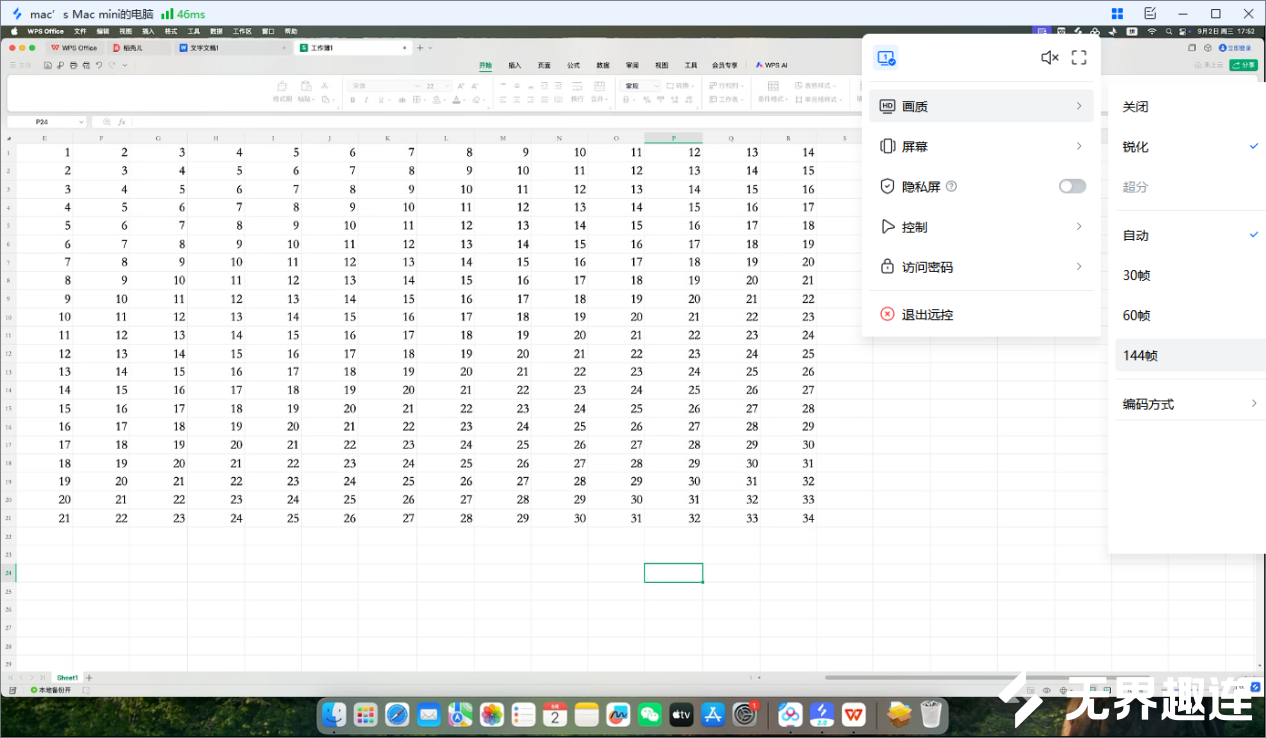
Task: Click the 隐私屏 help question icon
Action: 951,186
